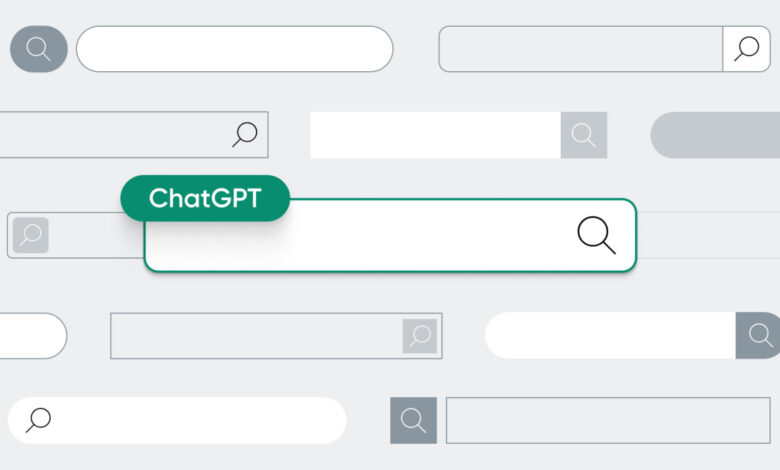Click the dark gray circular search icon

pyautogui.click(x=39, y=49)
